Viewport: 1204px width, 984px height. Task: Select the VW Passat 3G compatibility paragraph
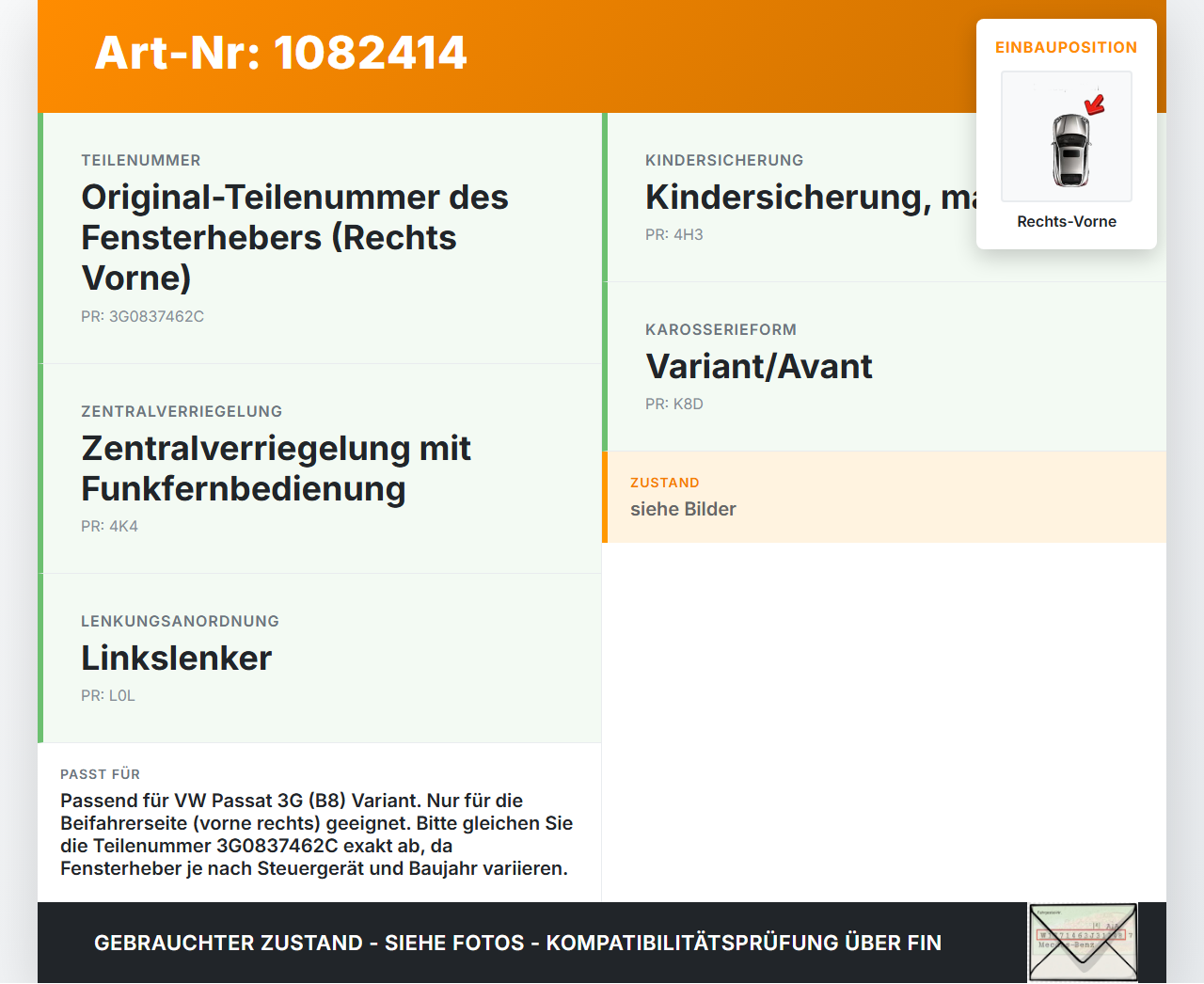(316, 834)
